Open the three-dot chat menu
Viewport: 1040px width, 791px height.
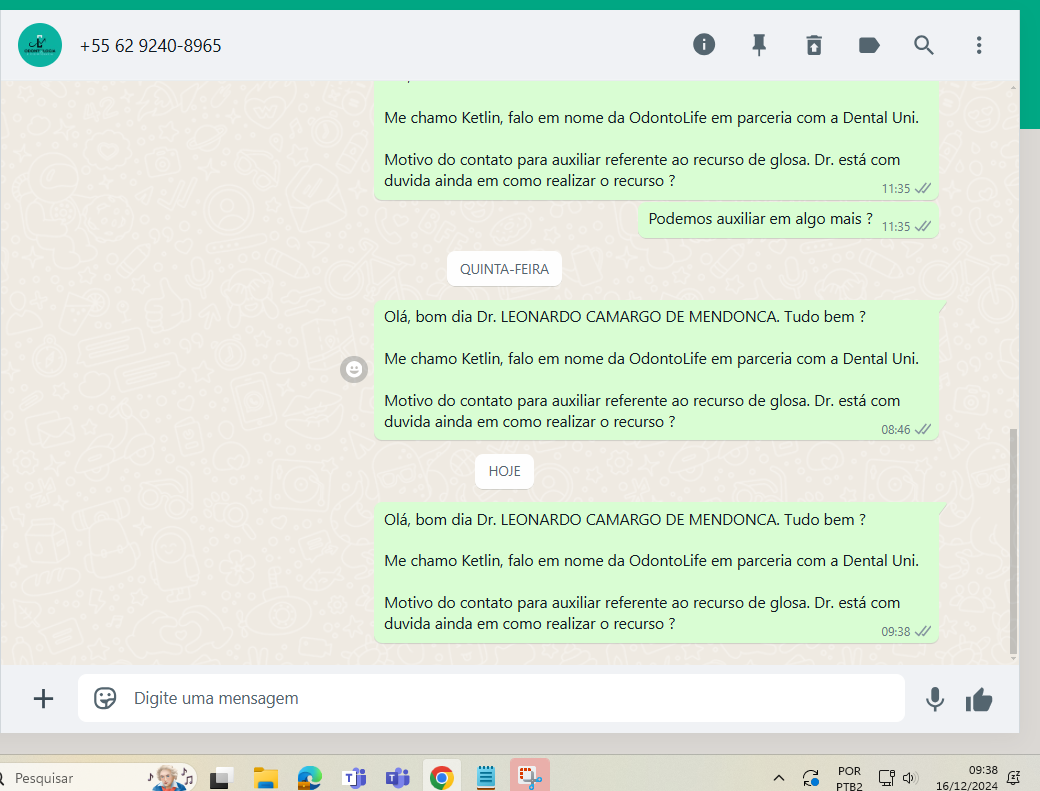[x=979, y=45]
